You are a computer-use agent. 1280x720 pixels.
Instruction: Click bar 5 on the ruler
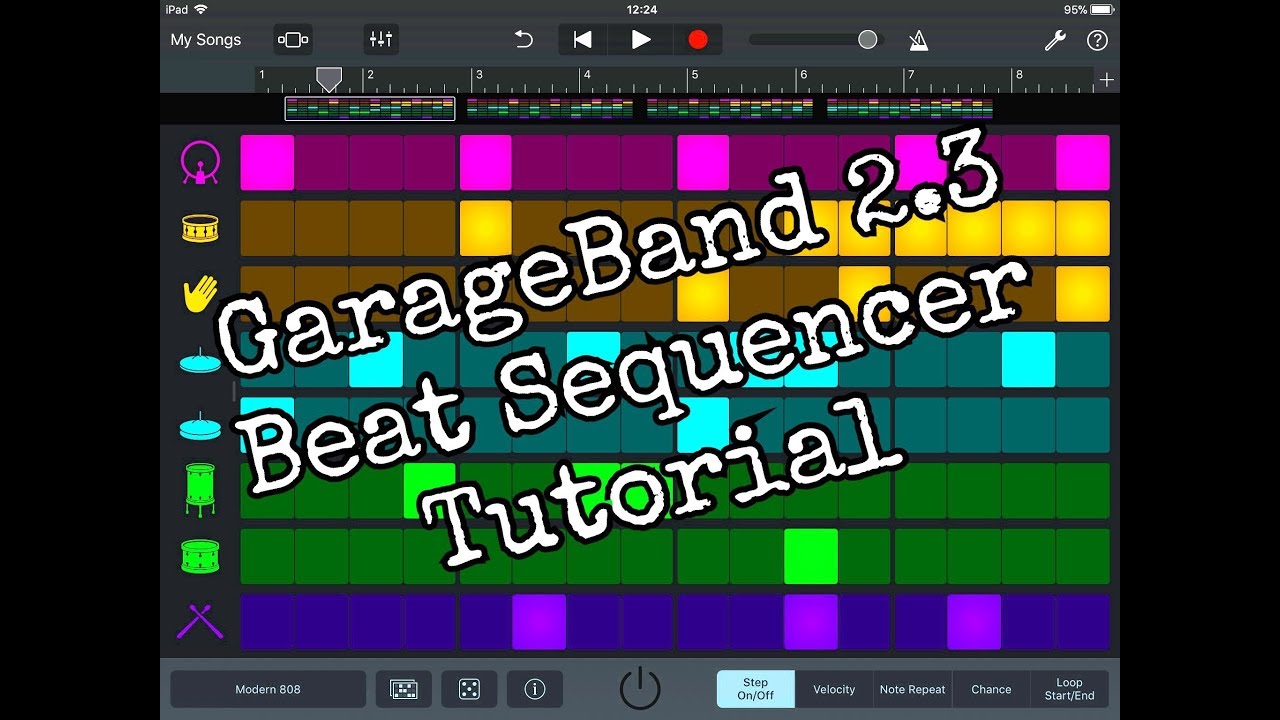693,75
